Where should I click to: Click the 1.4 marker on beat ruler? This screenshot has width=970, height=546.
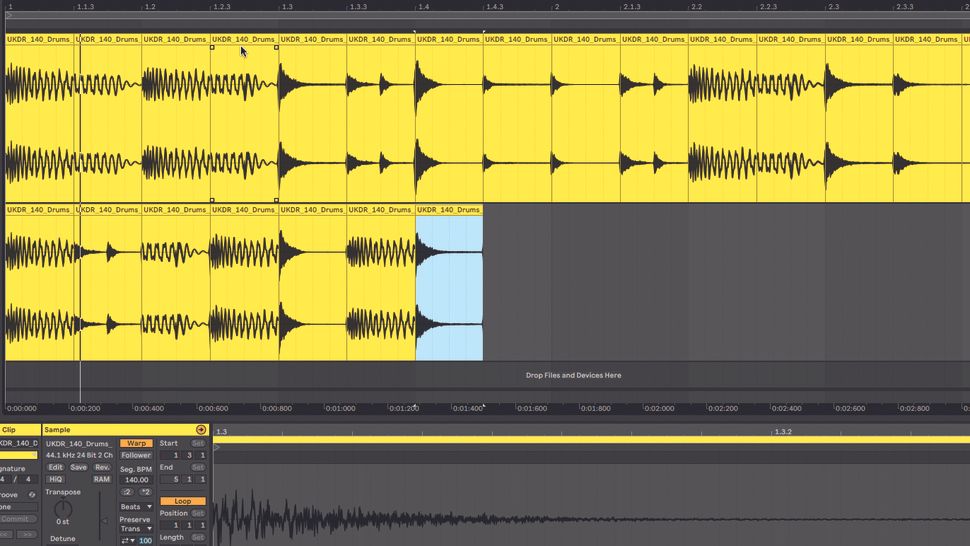tap(423, 7)
